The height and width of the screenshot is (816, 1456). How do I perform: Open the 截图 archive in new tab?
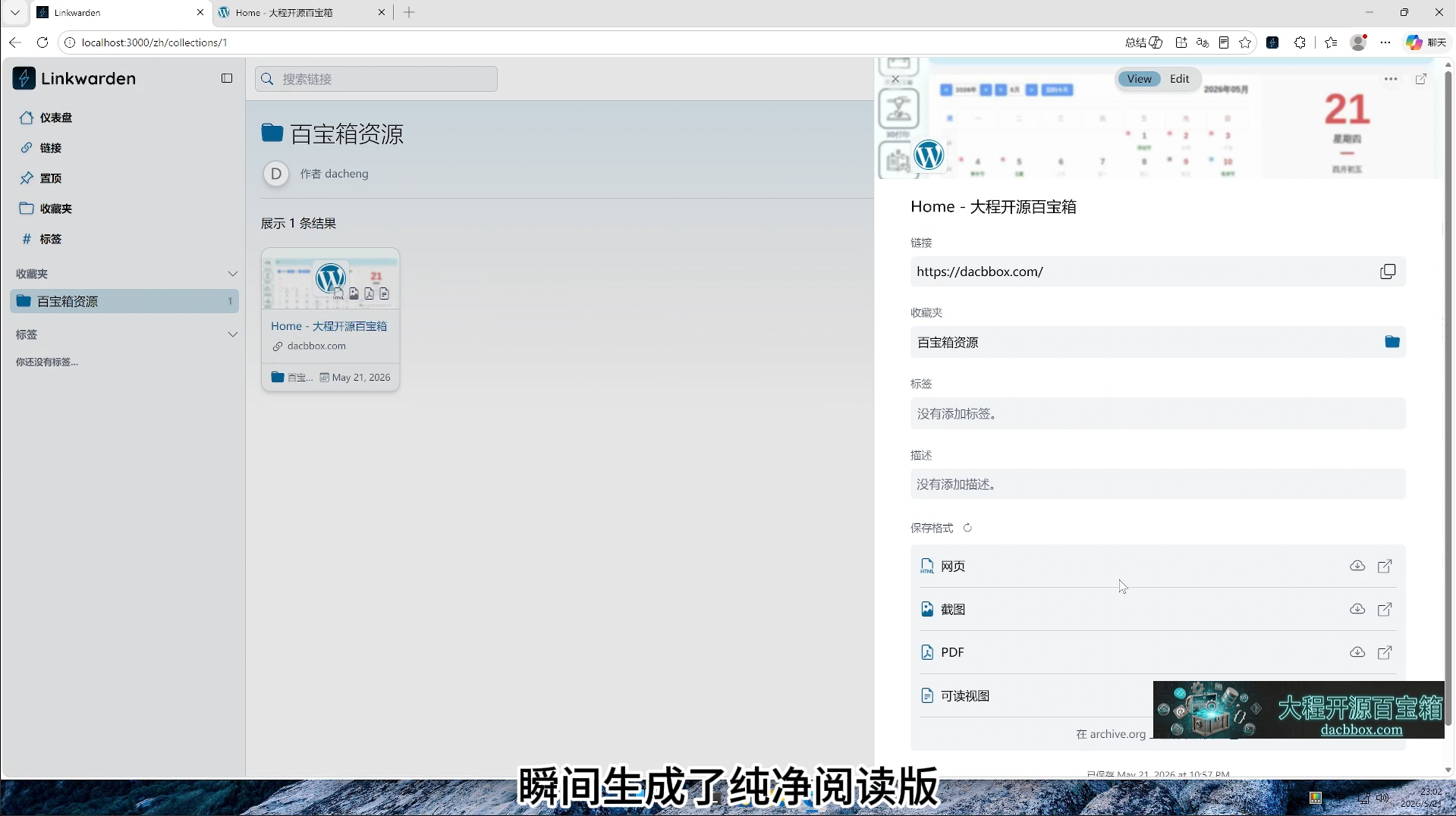pyautogui.click(x=1385, y=609)
